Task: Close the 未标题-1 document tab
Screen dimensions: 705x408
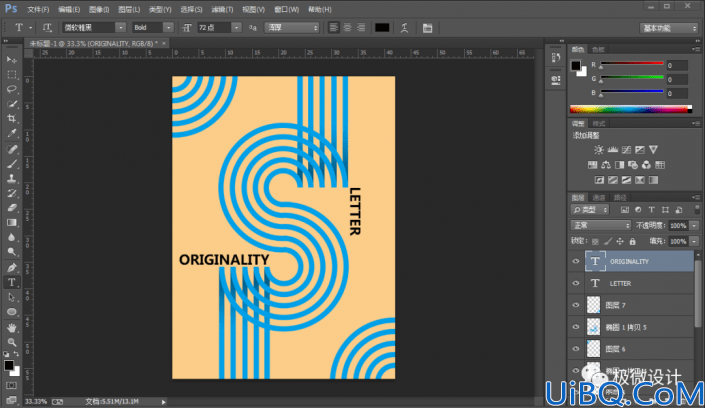Action: [x=164, y=43]
